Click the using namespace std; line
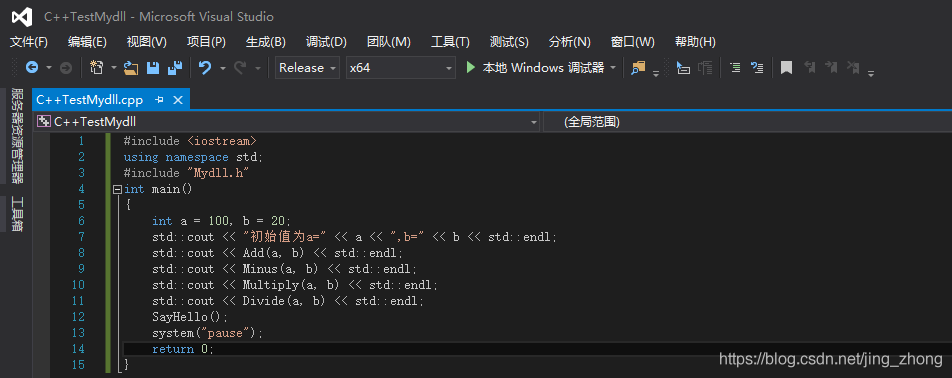Image resolution: width=952 pixels, height=378 pixels. click(x=194, y=157)
